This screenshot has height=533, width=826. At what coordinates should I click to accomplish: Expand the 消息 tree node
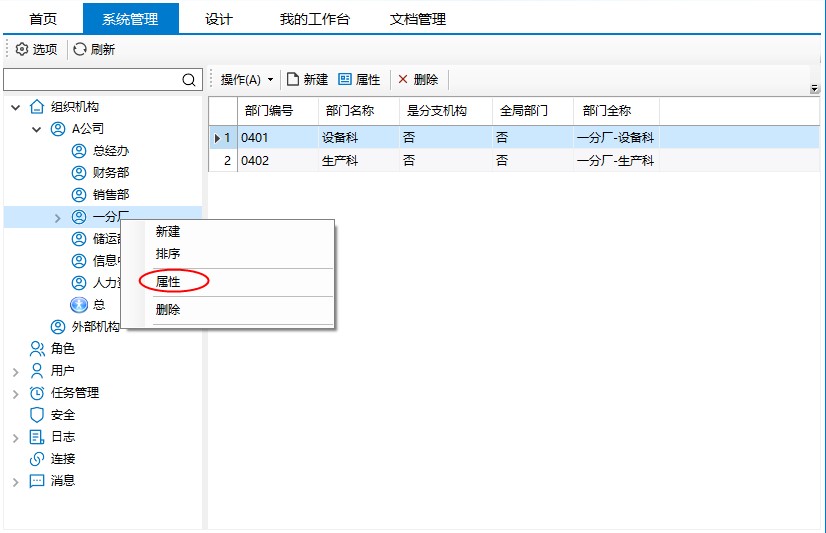tap(15, 482)
